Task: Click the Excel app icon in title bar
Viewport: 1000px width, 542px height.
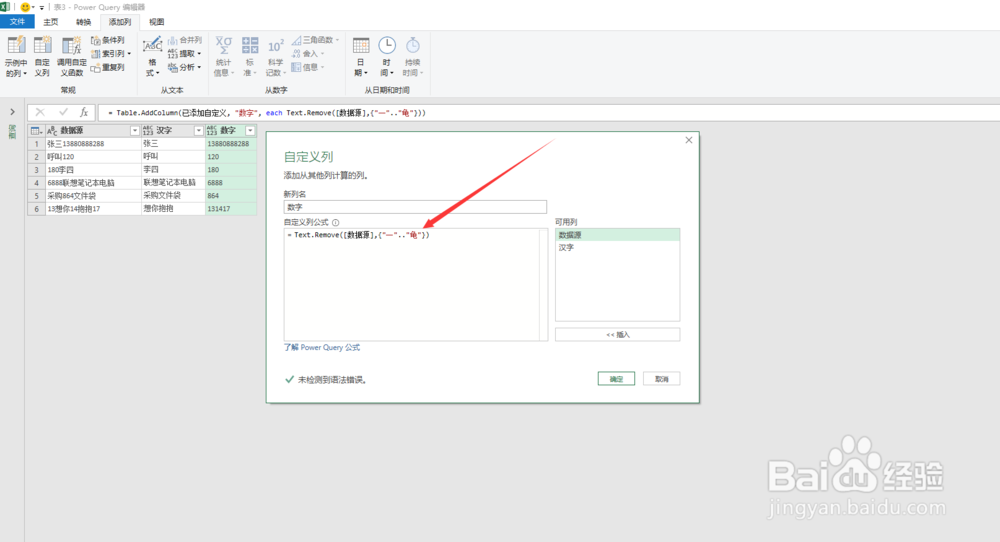Action: pyautogui.click(x=5, y=7)
